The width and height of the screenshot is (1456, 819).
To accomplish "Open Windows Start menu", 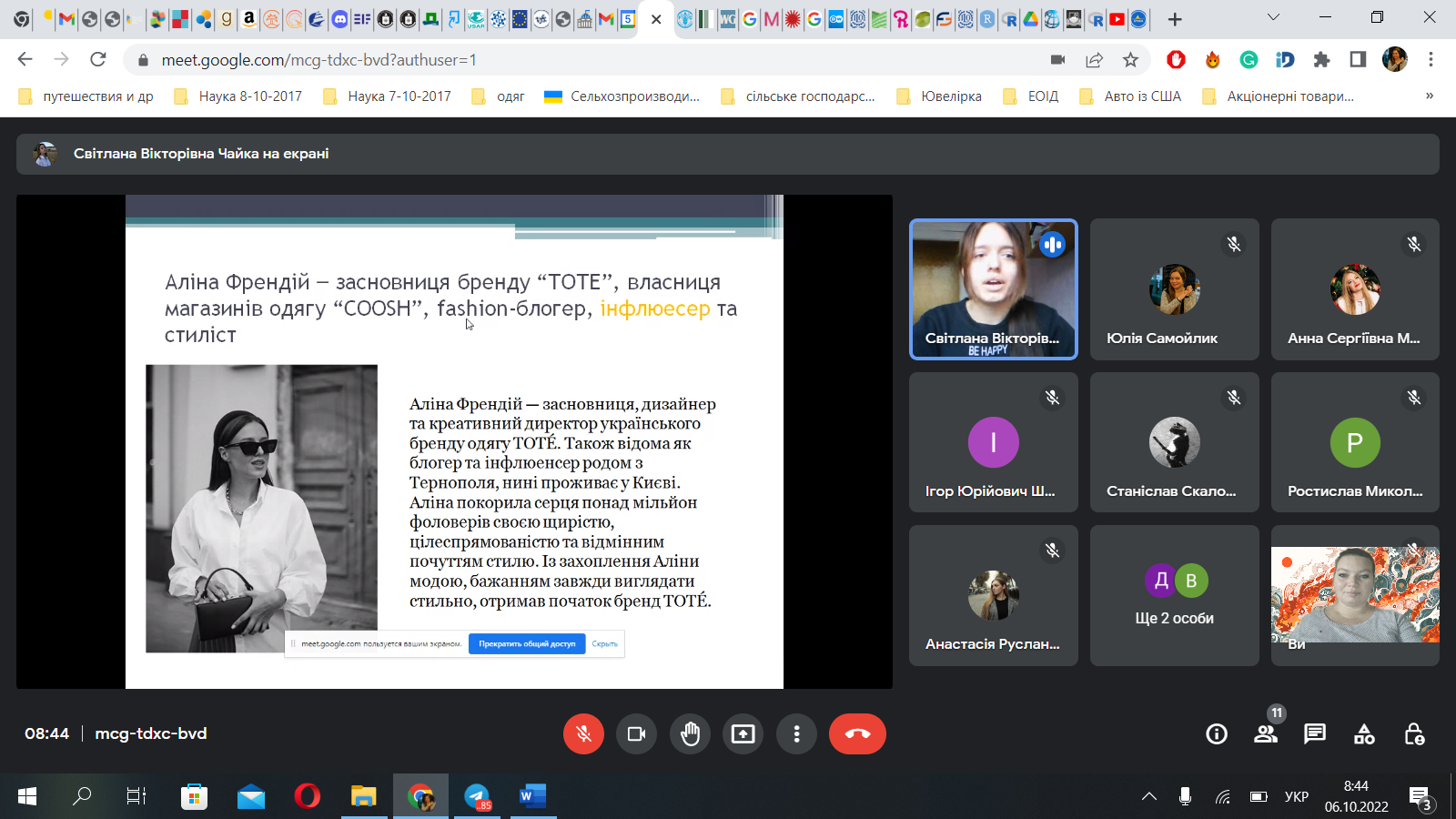I will pos(27,796).
